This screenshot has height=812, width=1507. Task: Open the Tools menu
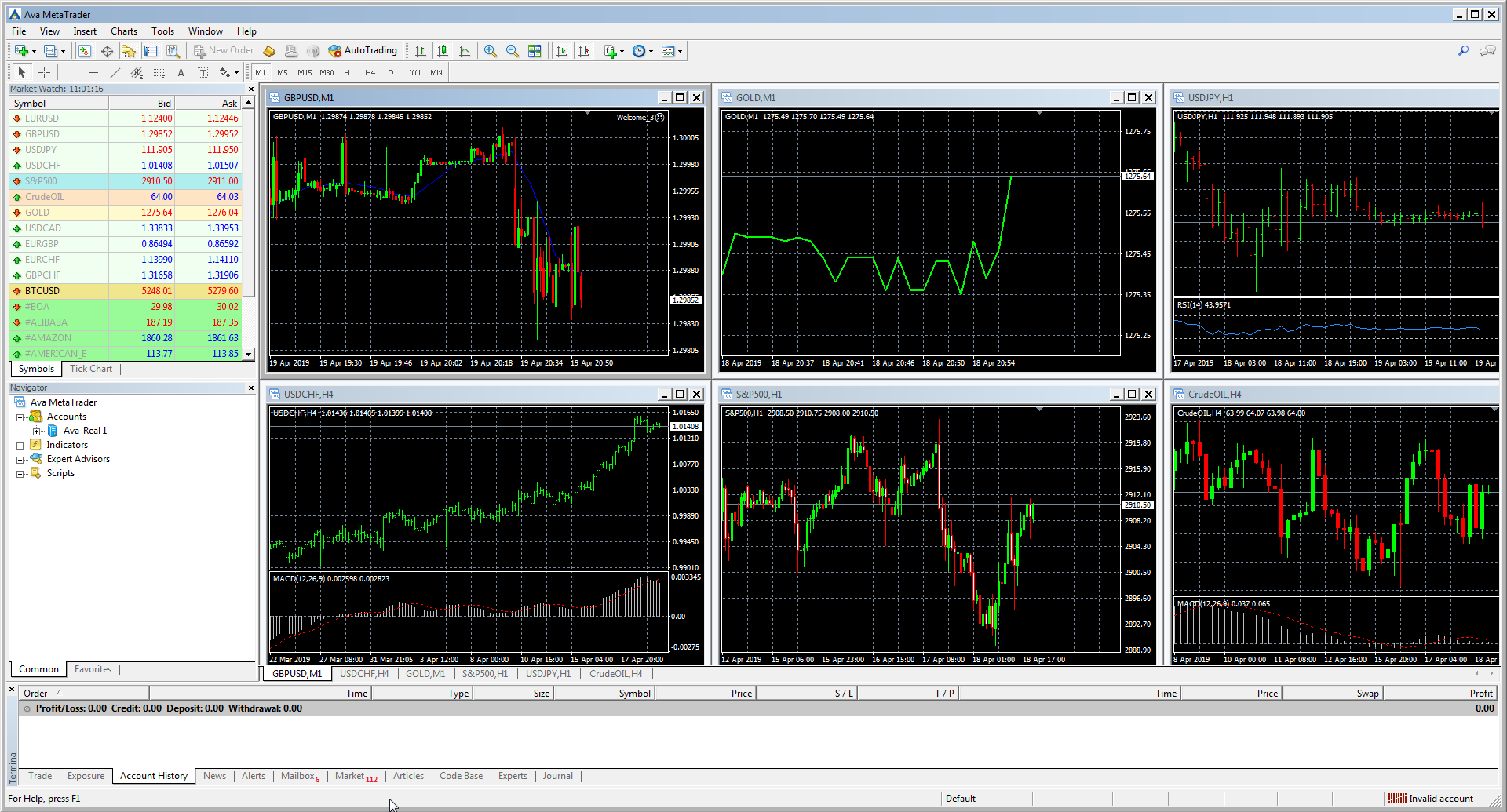click(x=162, y=31)
